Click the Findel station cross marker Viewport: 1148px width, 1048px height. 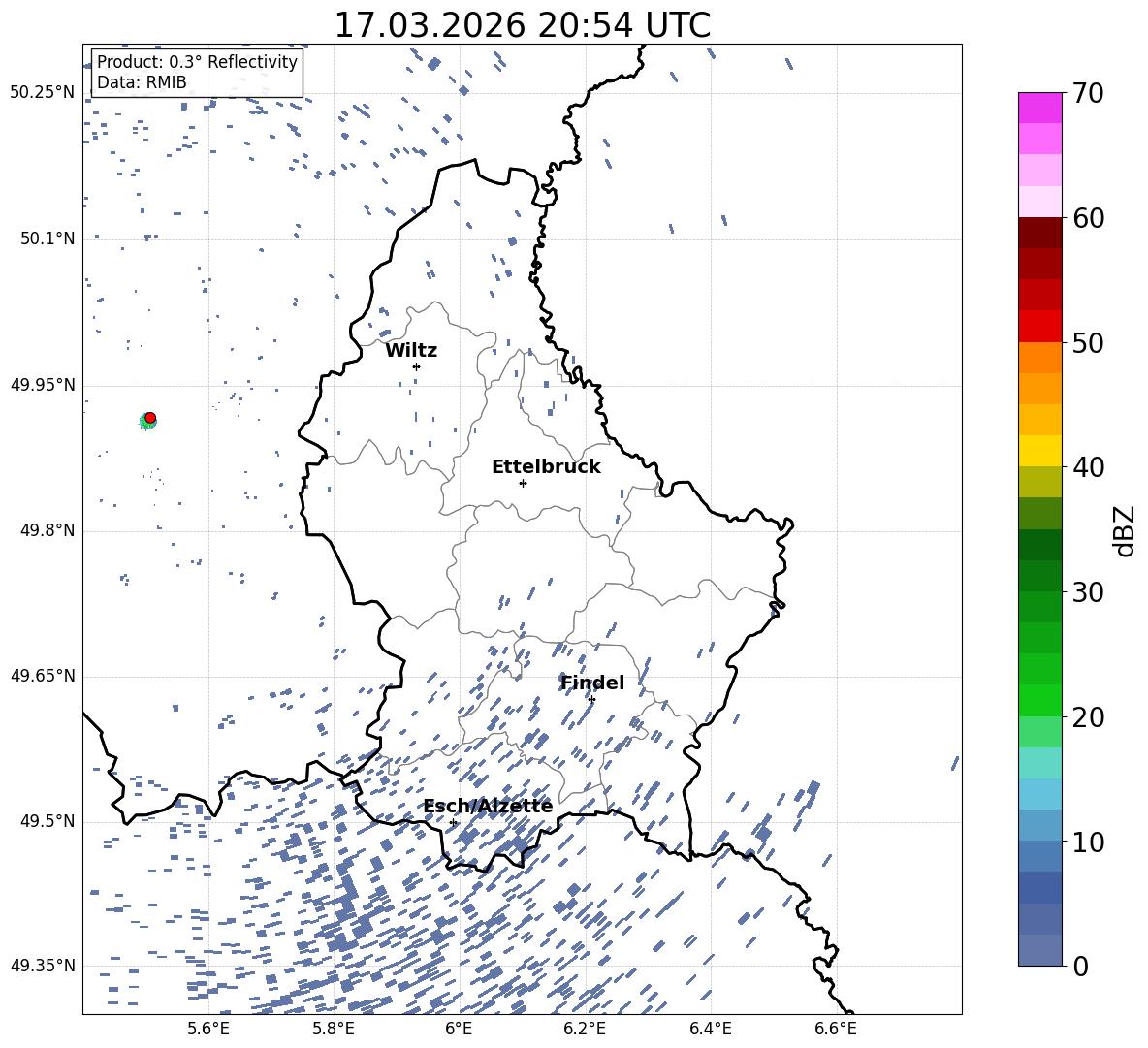point(591,700)
